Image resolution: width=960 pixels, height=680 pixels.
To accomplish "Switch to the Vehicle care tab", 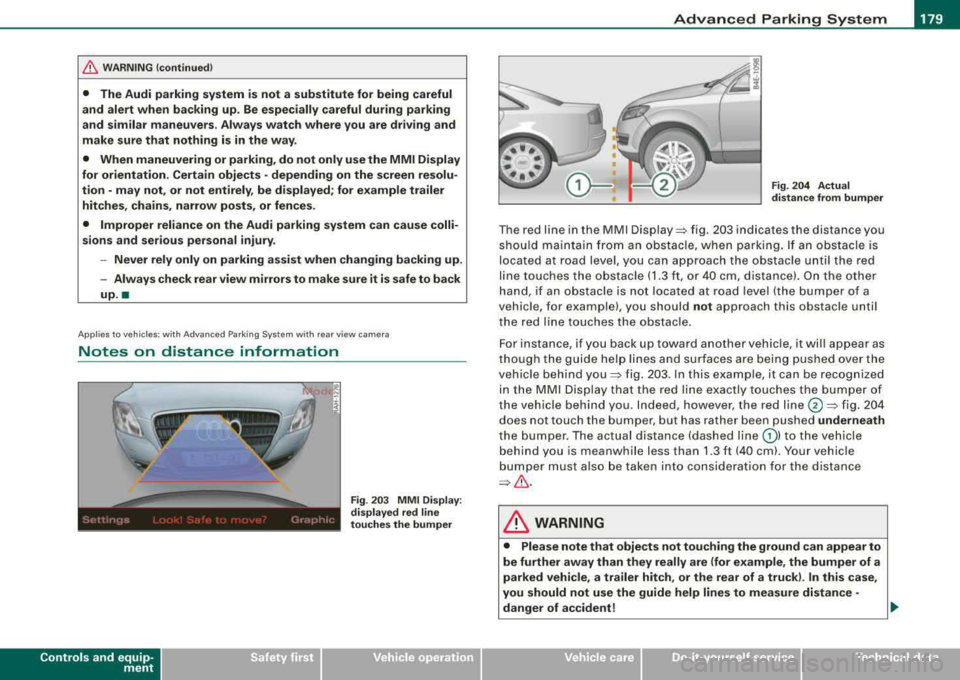I will click(561, 663).
